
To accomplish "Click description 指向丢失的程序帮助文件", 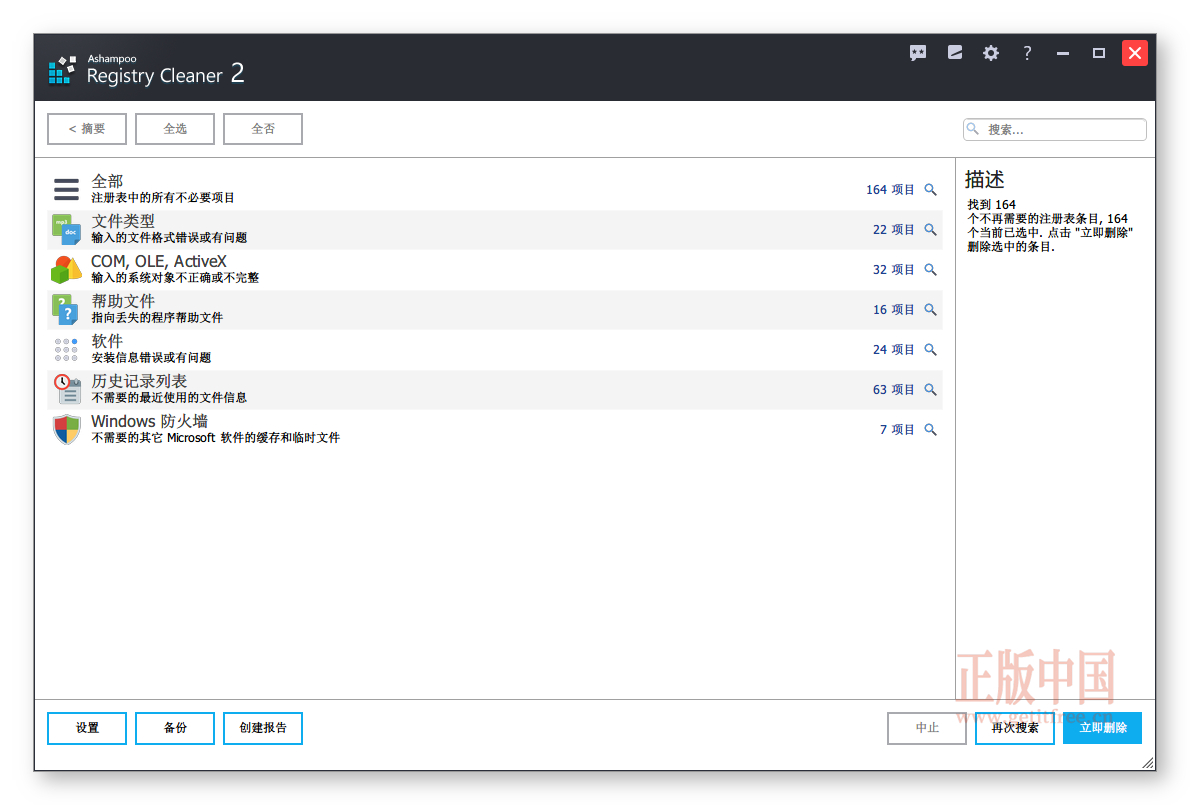I will 157,318.
